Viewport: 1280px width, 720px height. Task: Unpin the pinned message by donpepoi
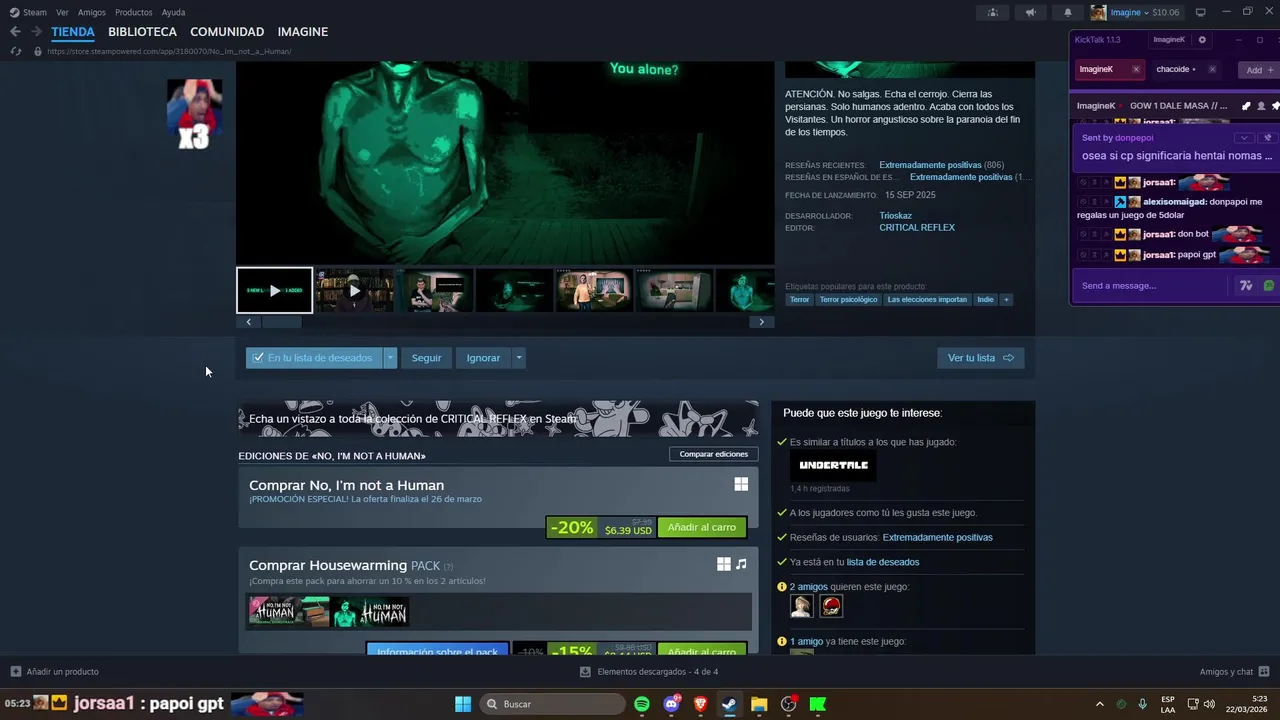tap(1267, 137)
